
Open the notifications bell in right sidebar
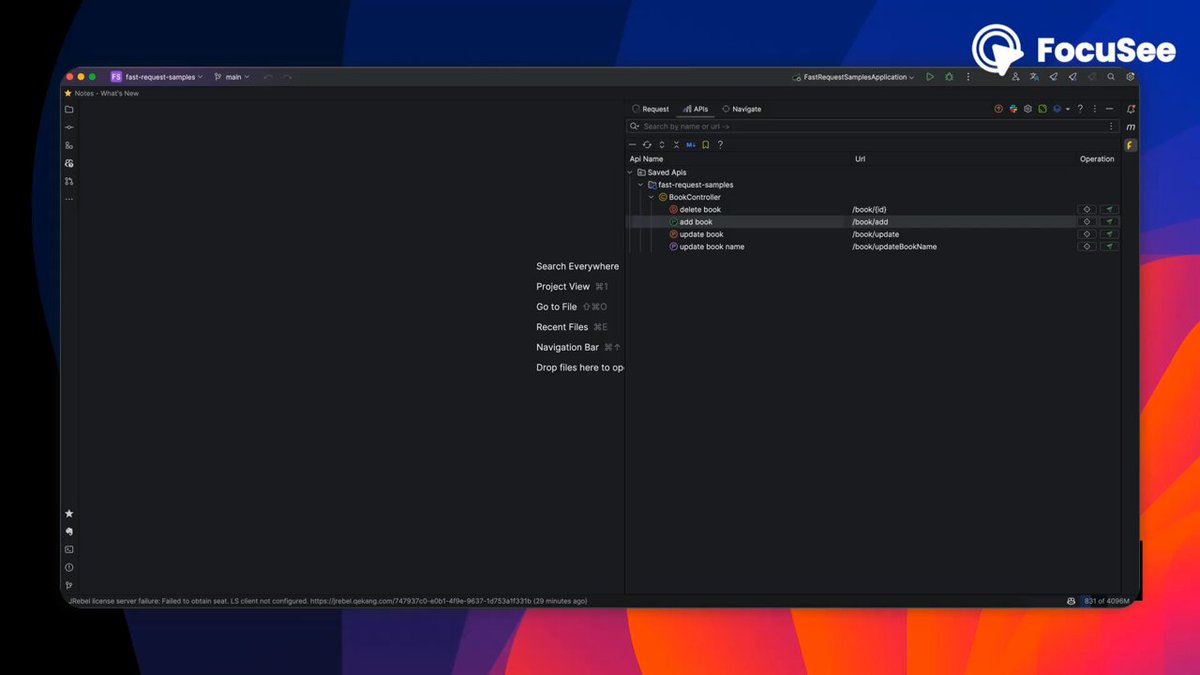coord(1131,109)
